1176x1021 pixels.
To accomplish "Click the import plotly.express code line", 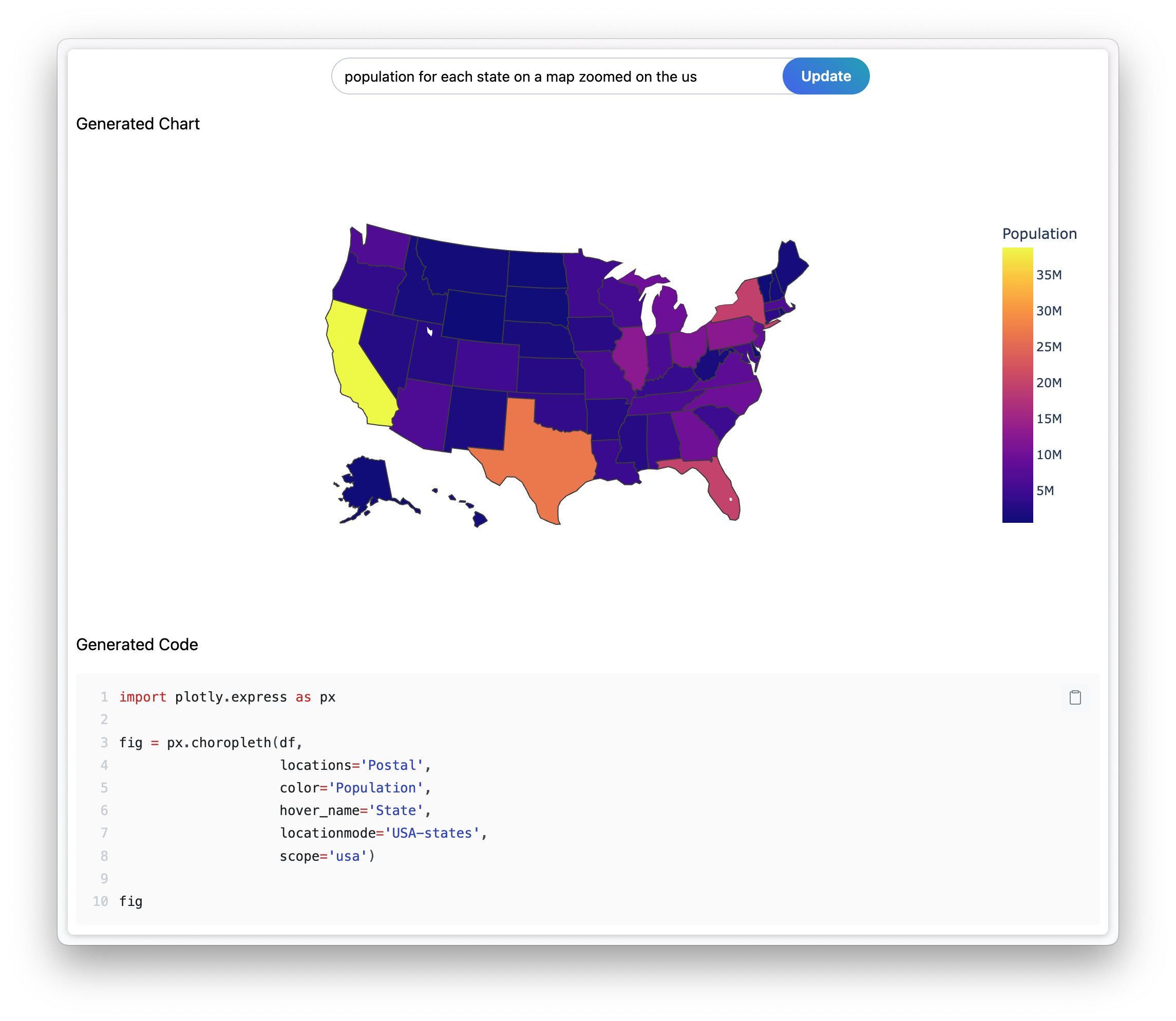I will click(x=227, y=697).
